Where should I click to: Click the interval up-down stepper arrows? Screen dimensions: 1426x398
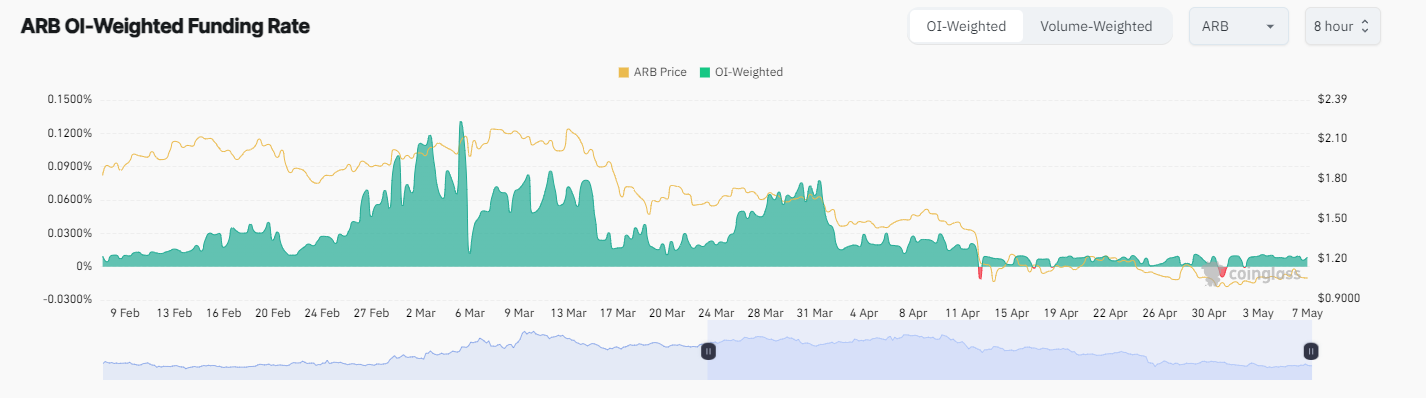click(x=1365, y=26)
